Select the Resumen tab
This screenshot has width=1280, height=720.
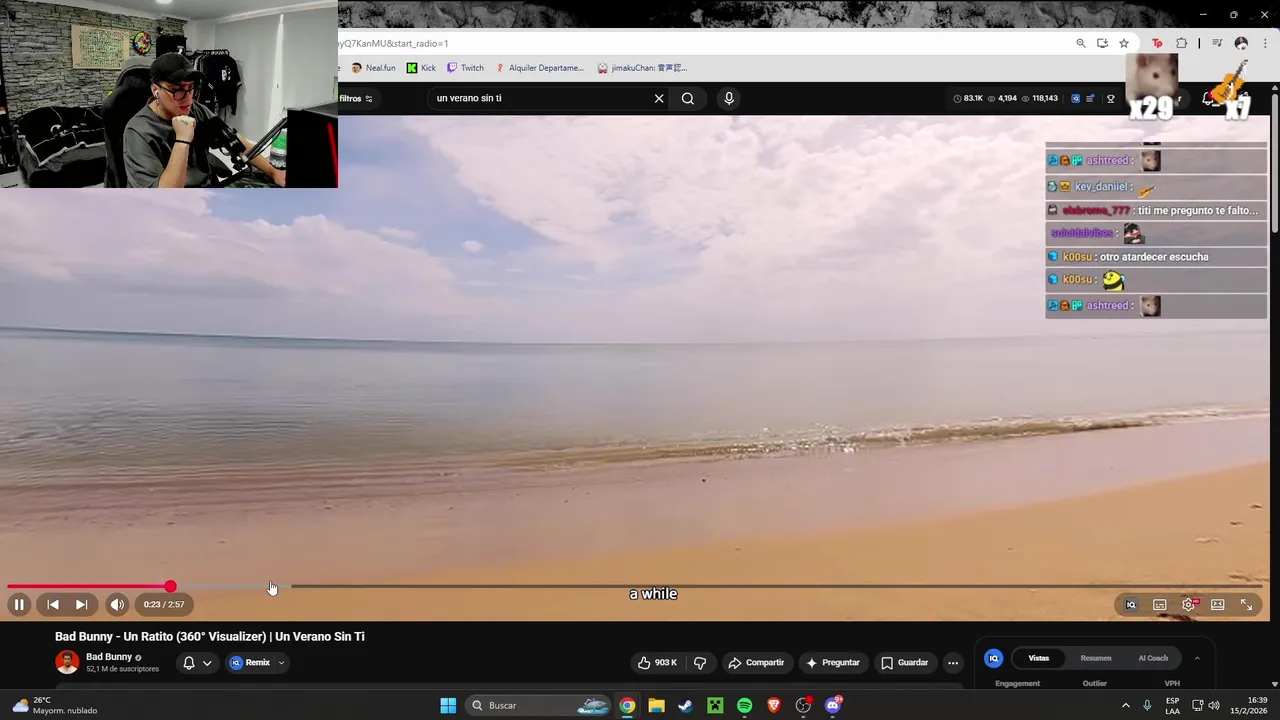pos(1096,658)
